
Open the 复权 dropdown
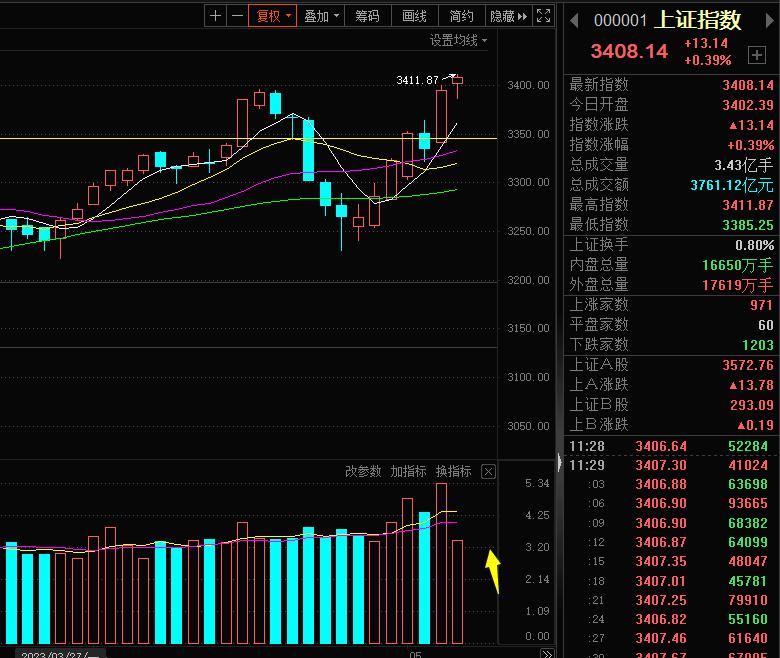point(273,16)
